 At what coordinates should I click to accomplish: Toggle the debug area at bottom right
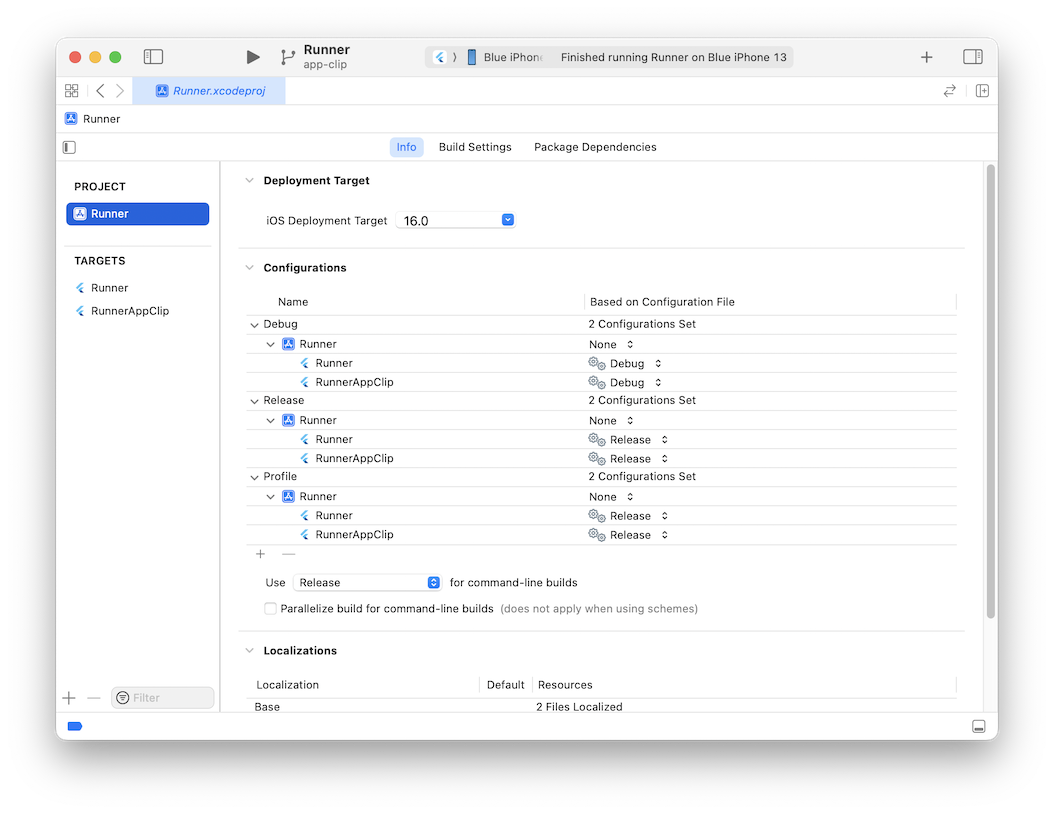[x=979, y=726]
